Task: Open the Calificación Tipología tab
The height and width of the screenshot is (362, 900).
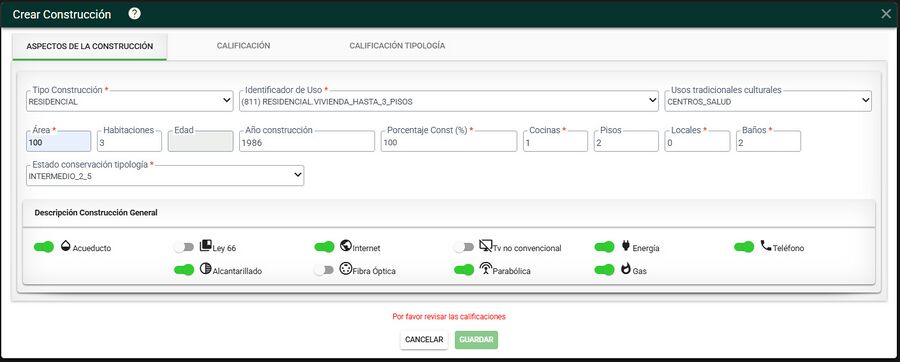Action: 397,46
